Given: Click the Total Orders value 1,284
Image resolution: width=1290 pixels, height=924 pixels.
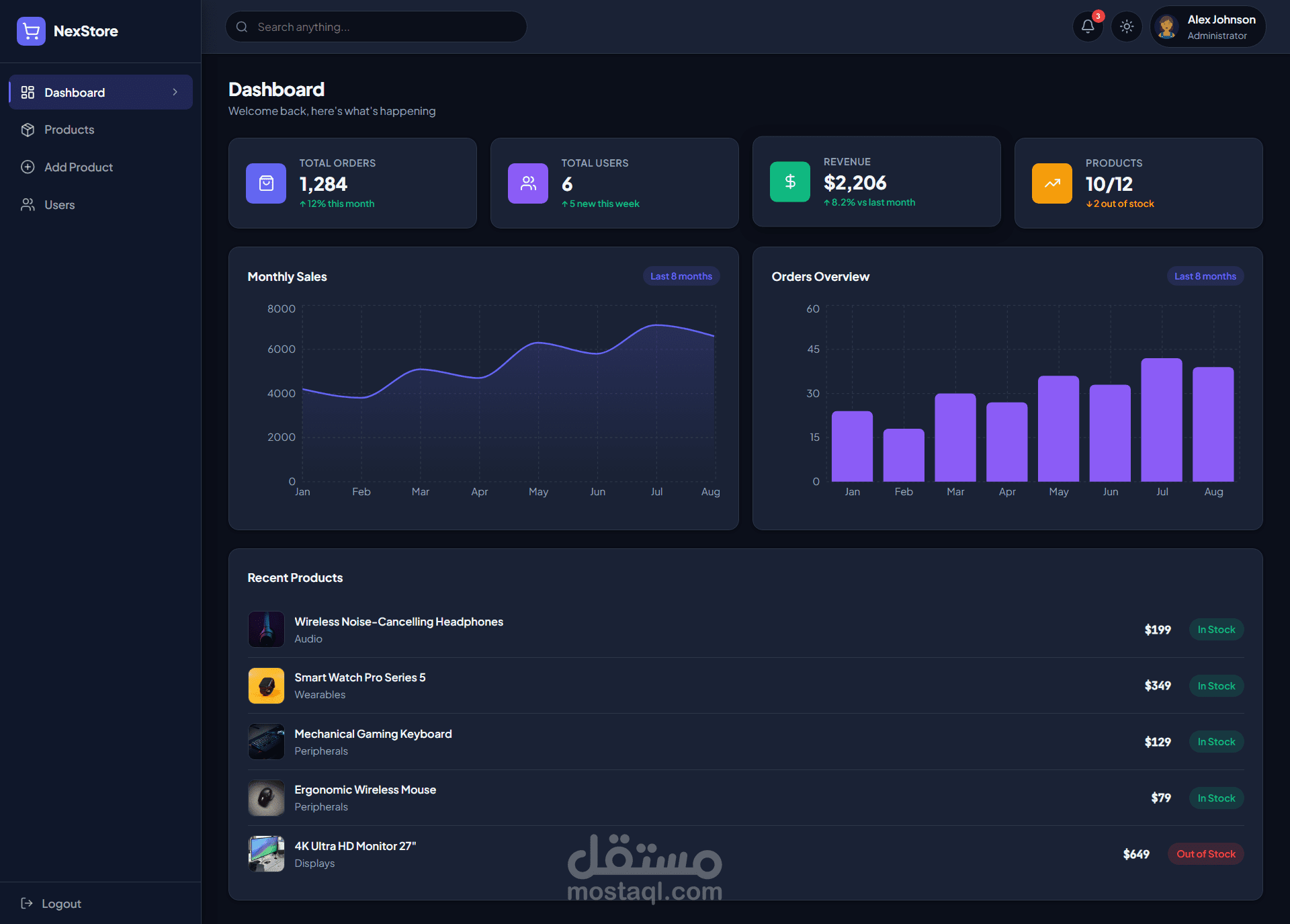Looking at the screenshot, I should [323, 183].
